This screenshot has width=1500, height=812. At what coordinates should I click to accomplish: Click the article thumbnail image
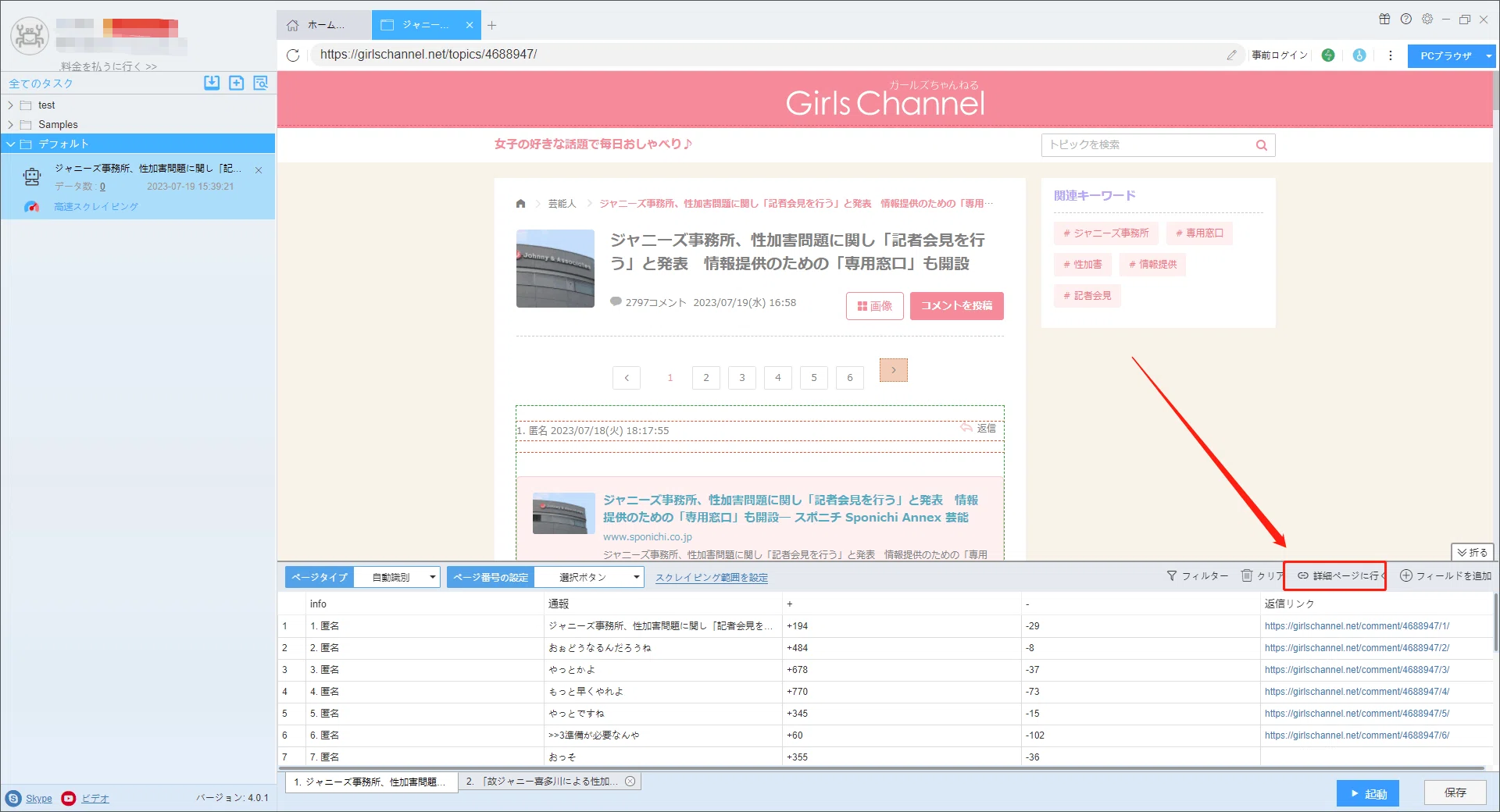click(x=555, y=269)
